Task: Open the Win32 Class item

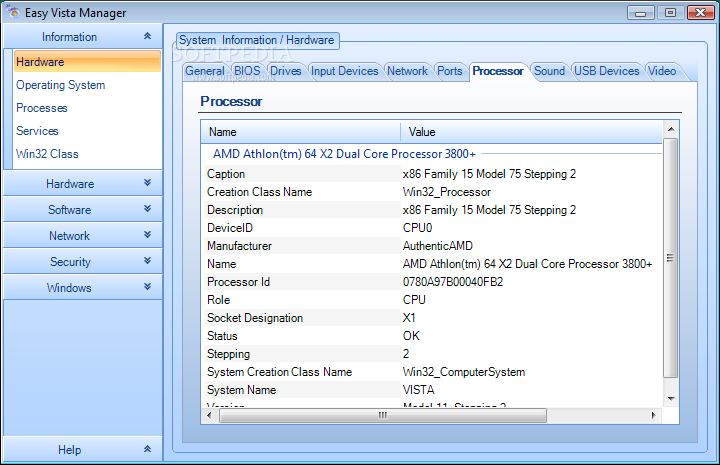Action: (47, 154)
